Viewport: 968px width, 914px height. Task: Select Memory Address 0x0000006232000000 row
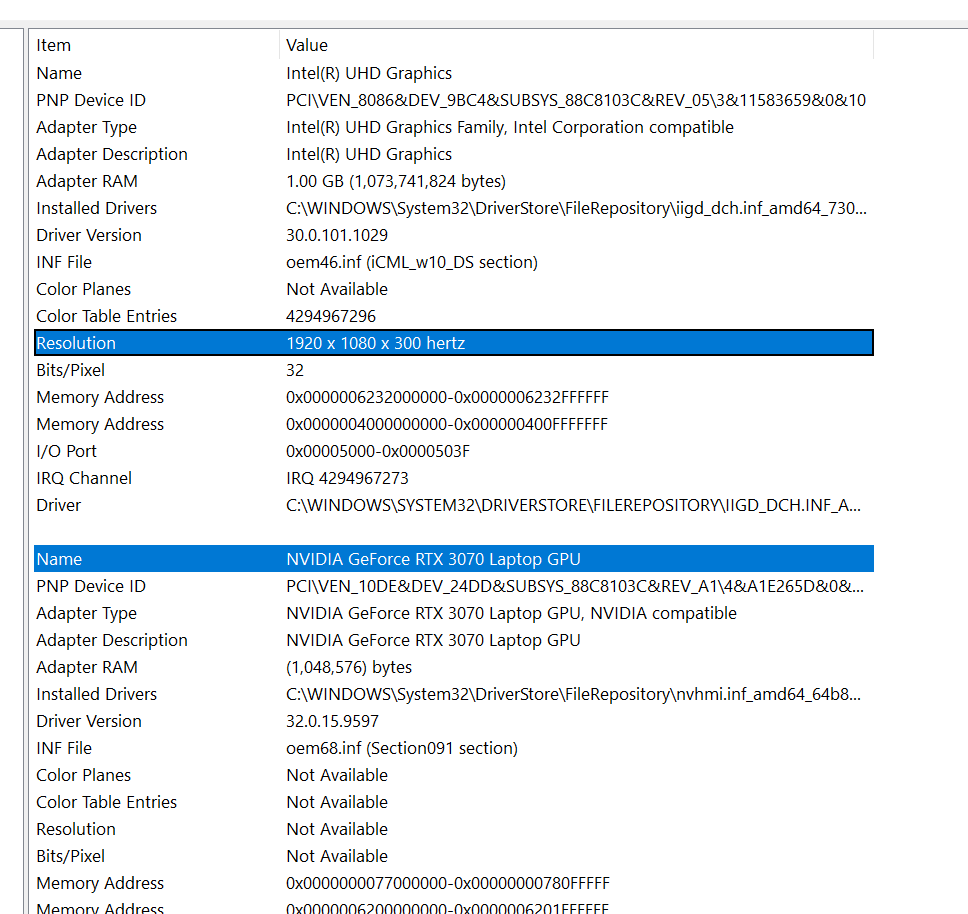454,397
